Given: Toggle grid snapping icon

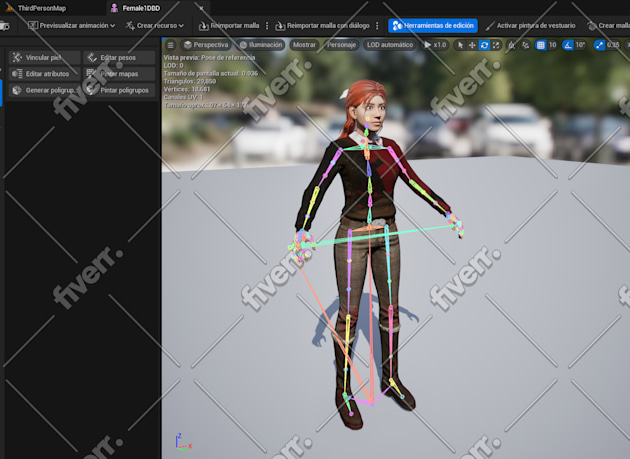Looking at the screenshot, I should pyautogui.click(x=541, y=45).
